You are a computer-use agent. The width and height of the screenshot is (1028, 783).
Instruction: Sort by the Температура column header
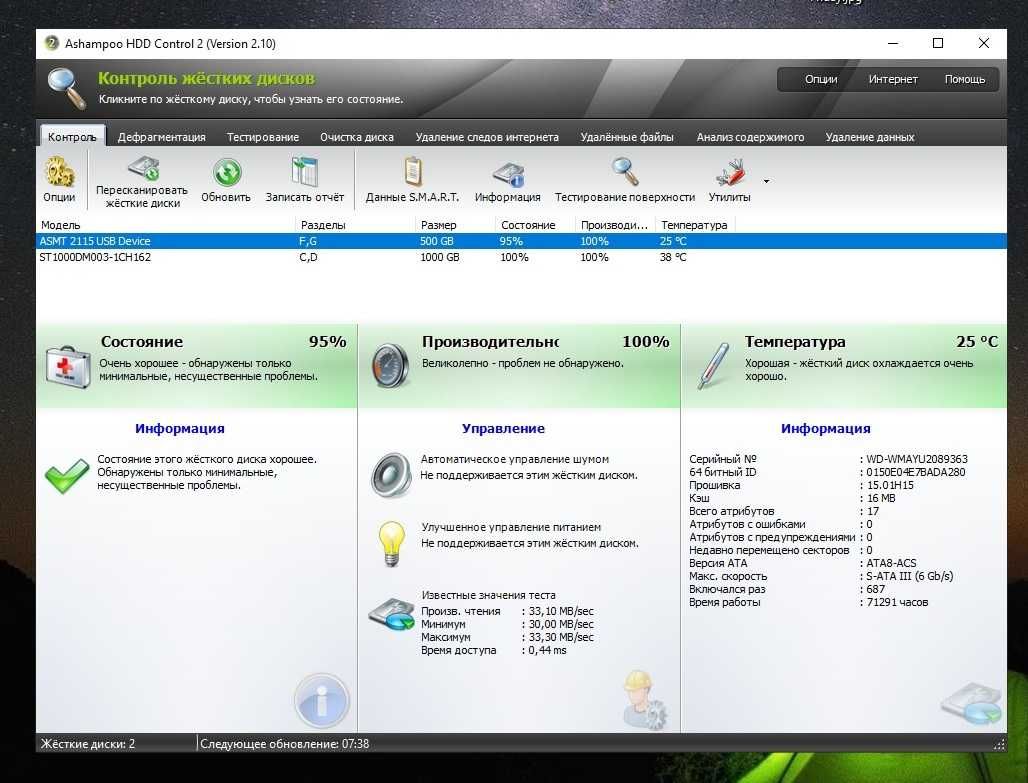point(696,225)
